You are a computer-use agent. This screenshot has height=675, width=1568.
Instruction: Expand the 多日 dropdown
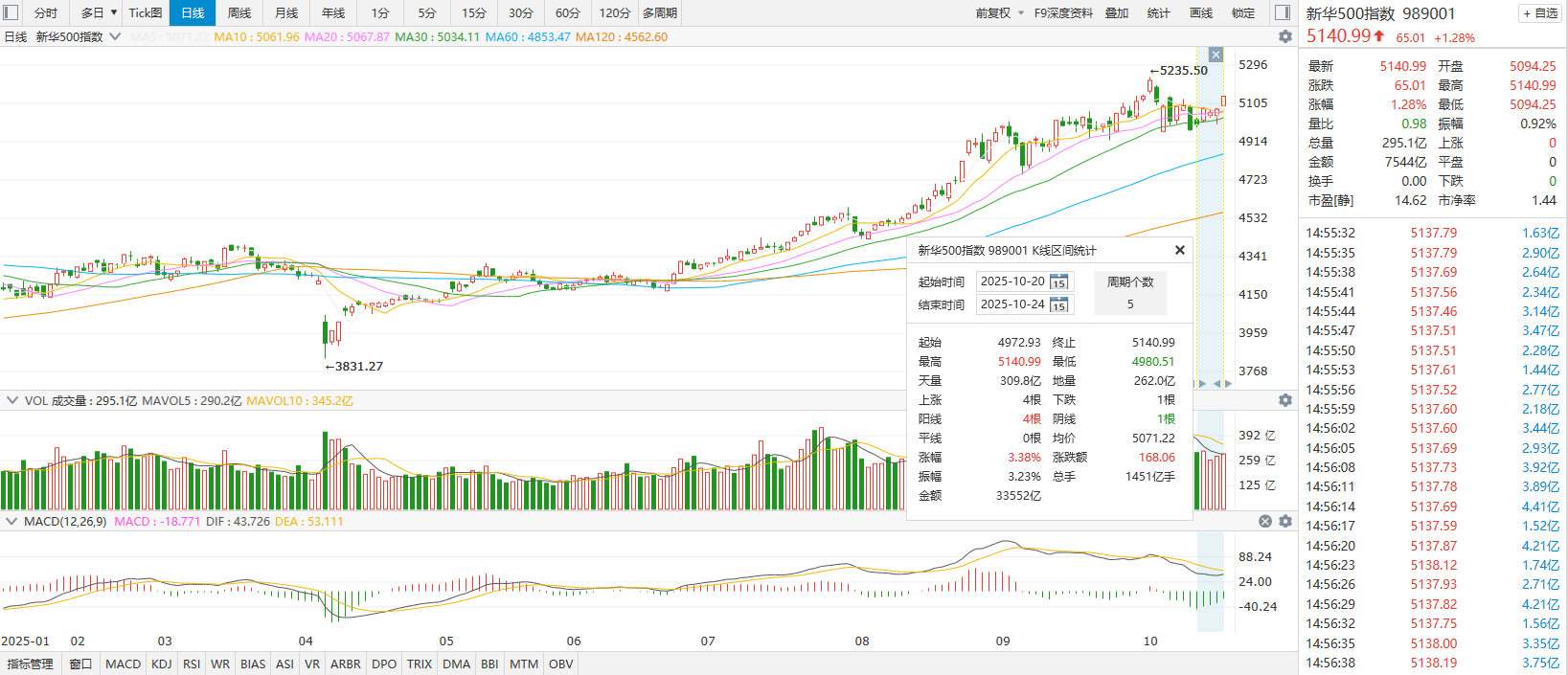pos(114,12)
